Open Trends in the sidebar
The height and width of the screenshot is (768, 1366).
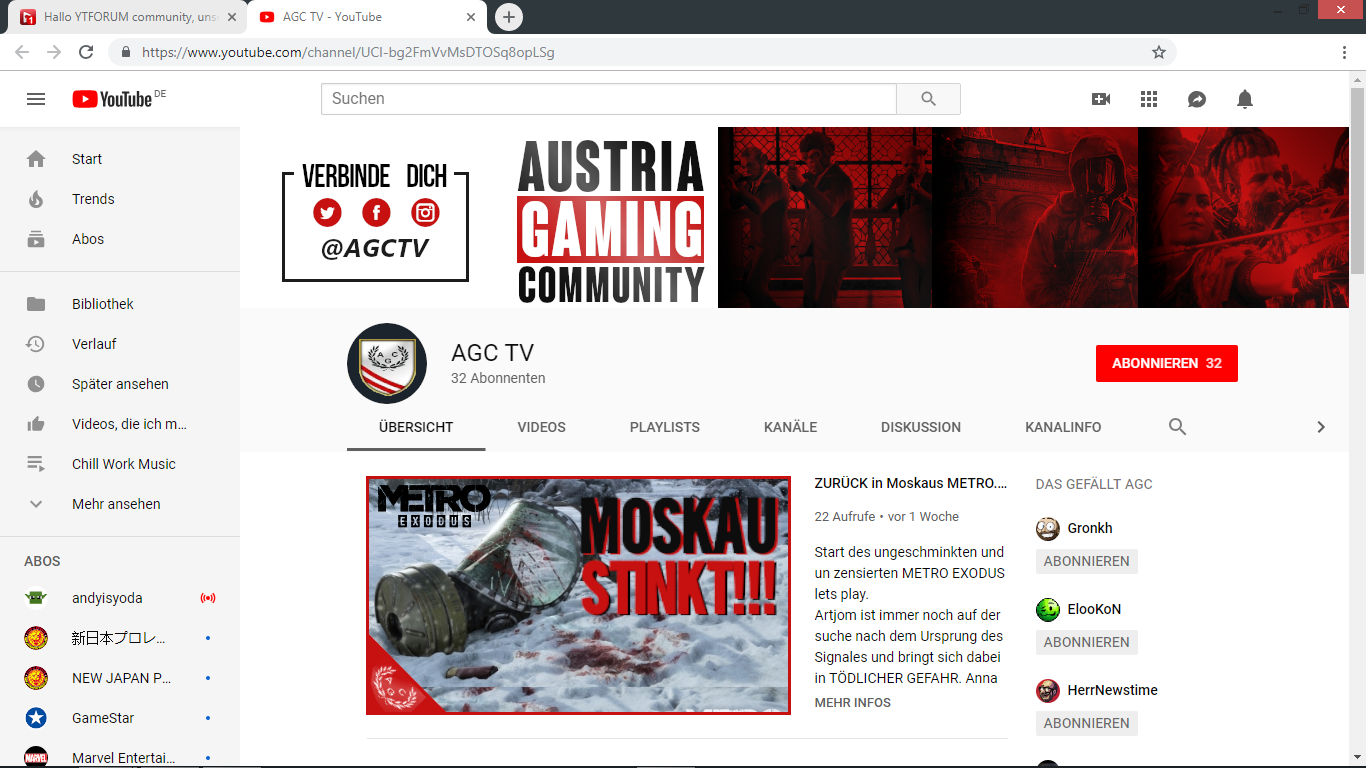[x=93, y=199]
